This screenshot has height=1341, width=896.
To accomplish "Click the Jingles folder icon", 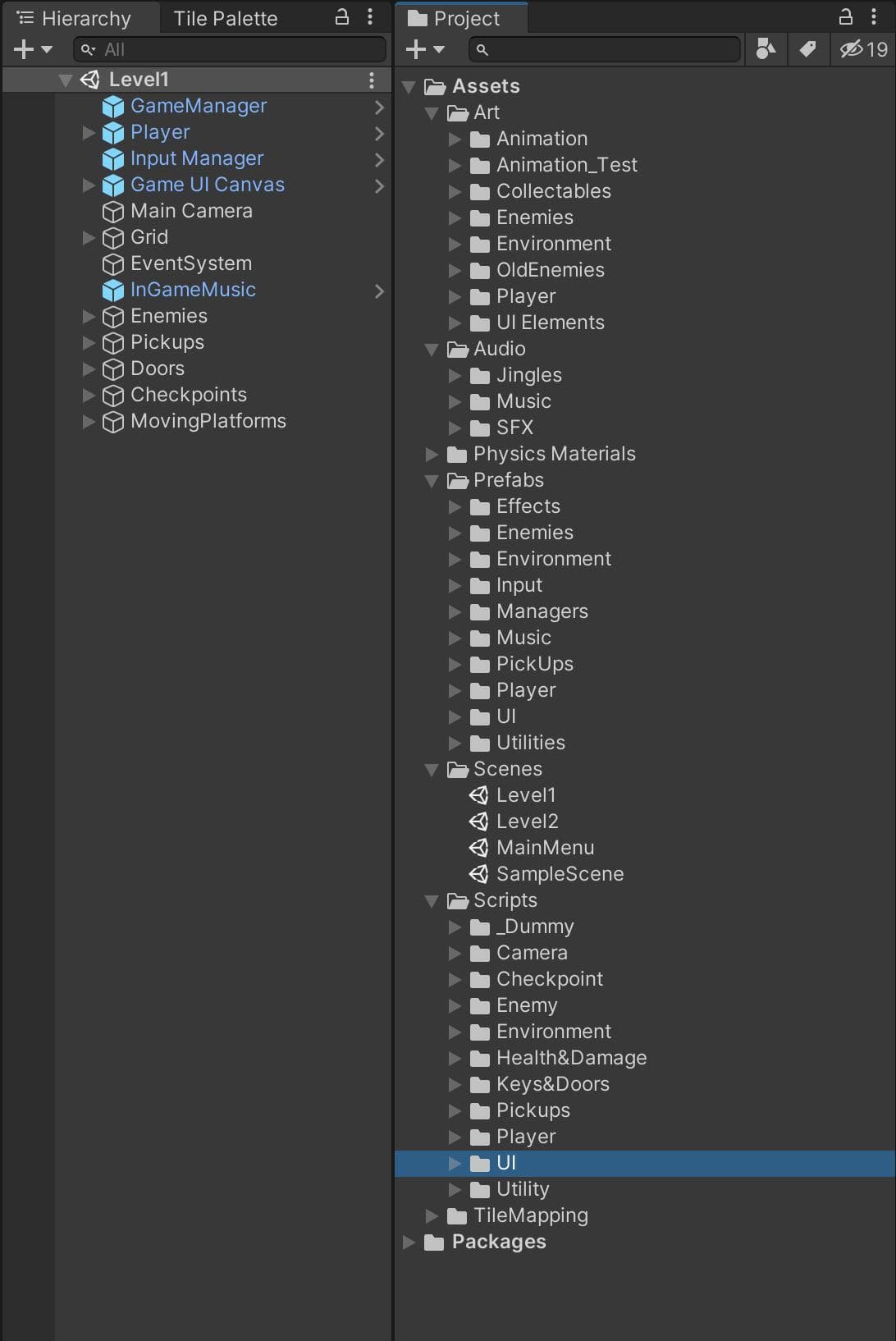I will click(480, 376).
